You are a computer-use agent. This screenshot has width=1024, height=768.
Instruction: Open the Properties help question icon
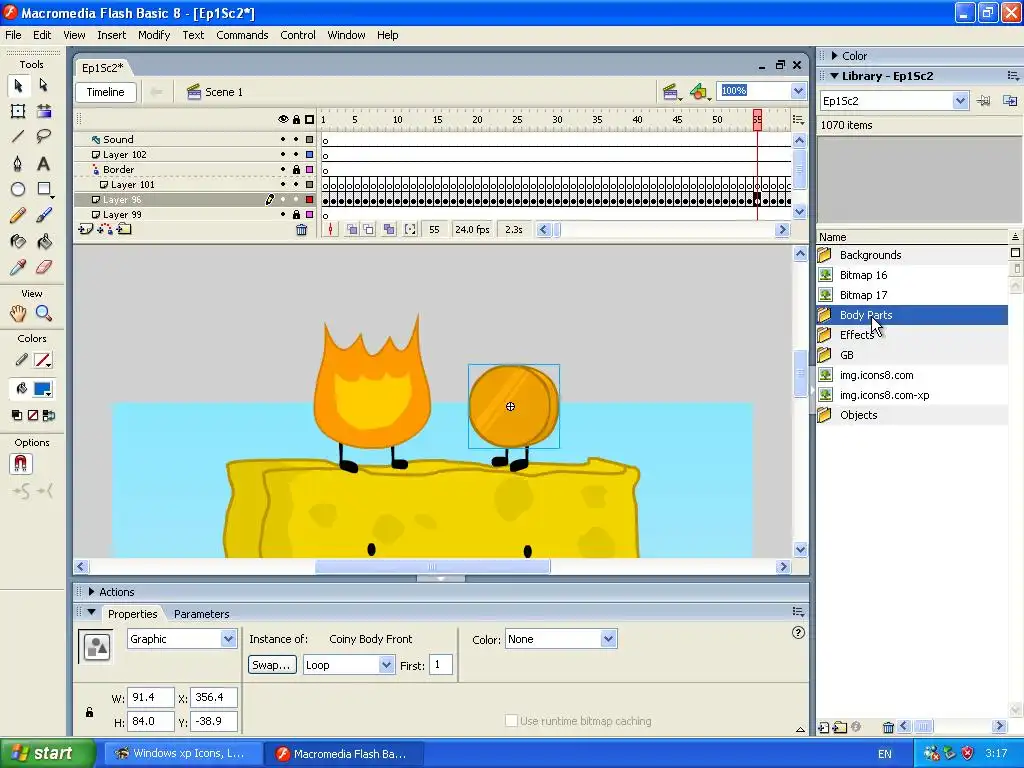pos(798,633)
